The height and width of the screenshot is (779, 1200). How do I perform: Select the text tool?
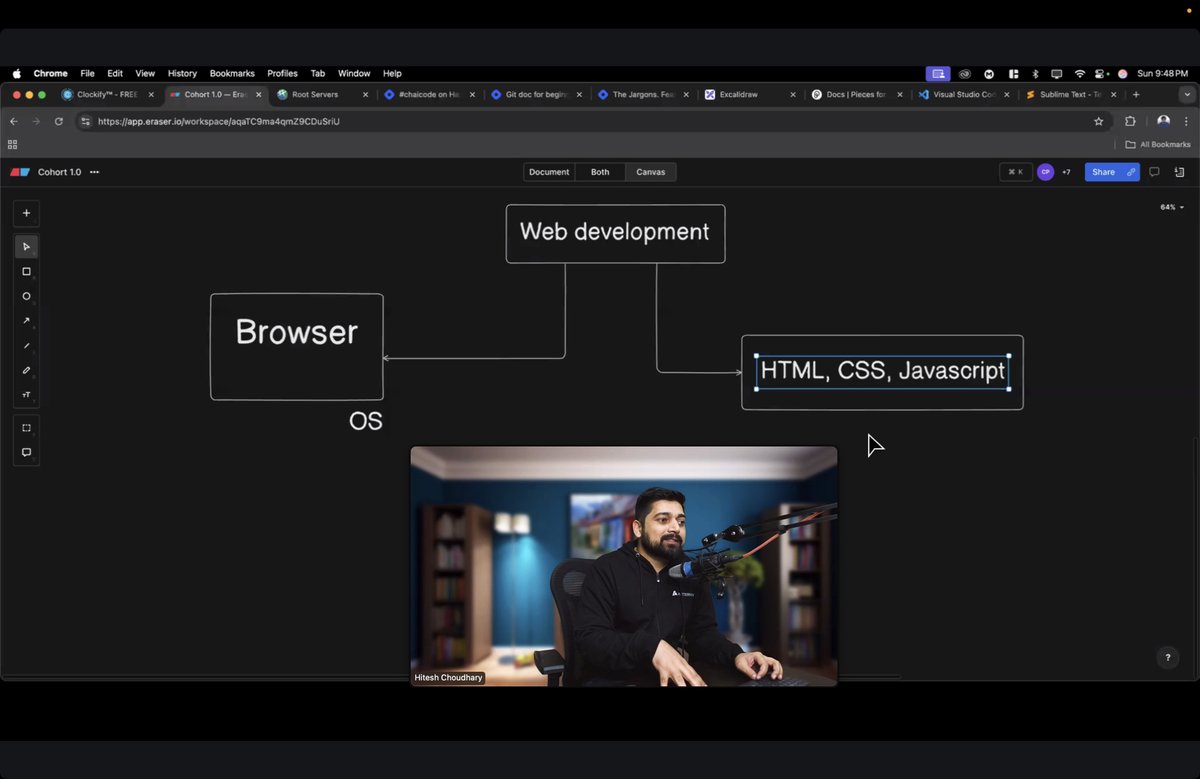[x=26, y=394]
